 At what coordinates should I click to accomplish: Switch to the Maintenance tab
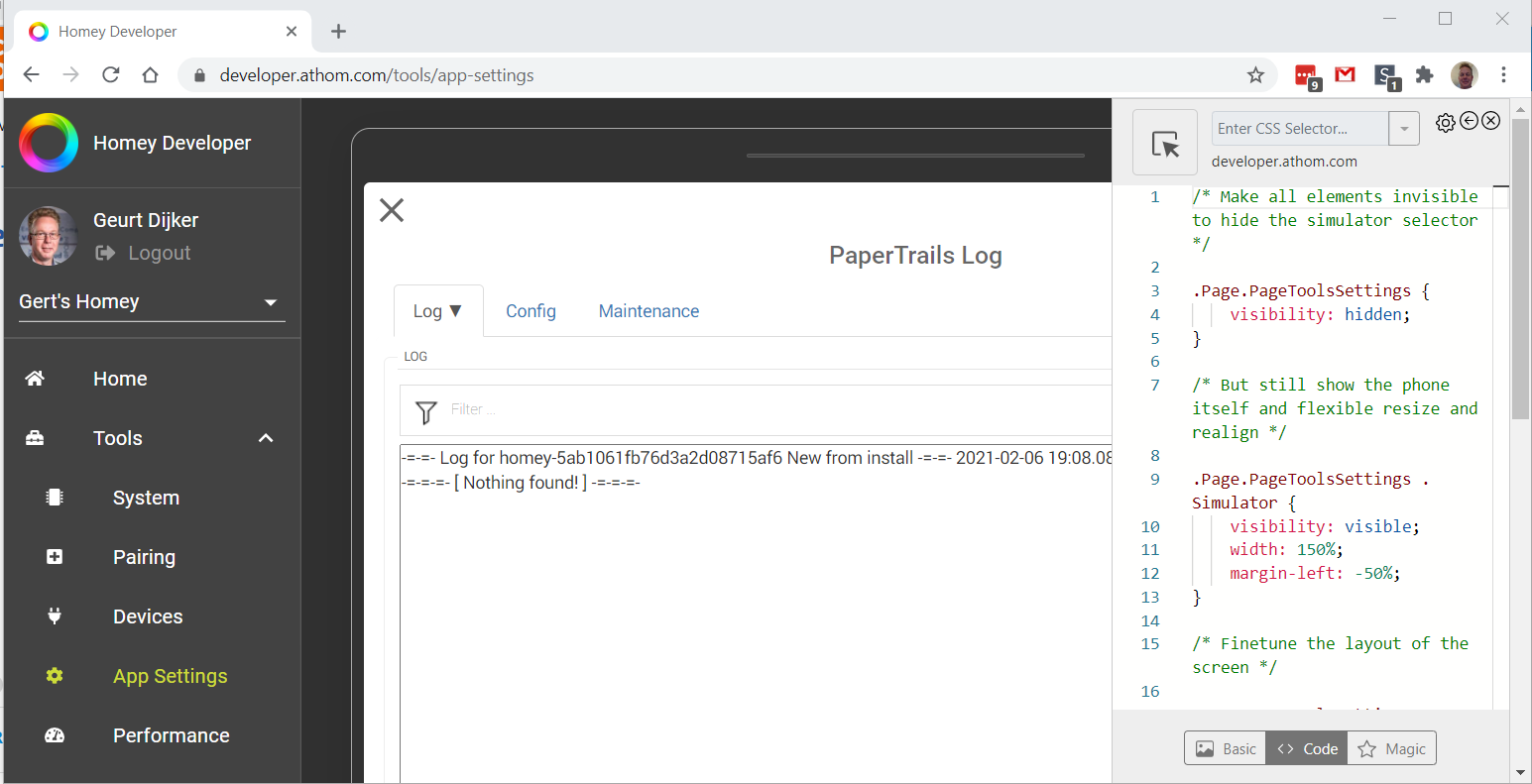648,311
